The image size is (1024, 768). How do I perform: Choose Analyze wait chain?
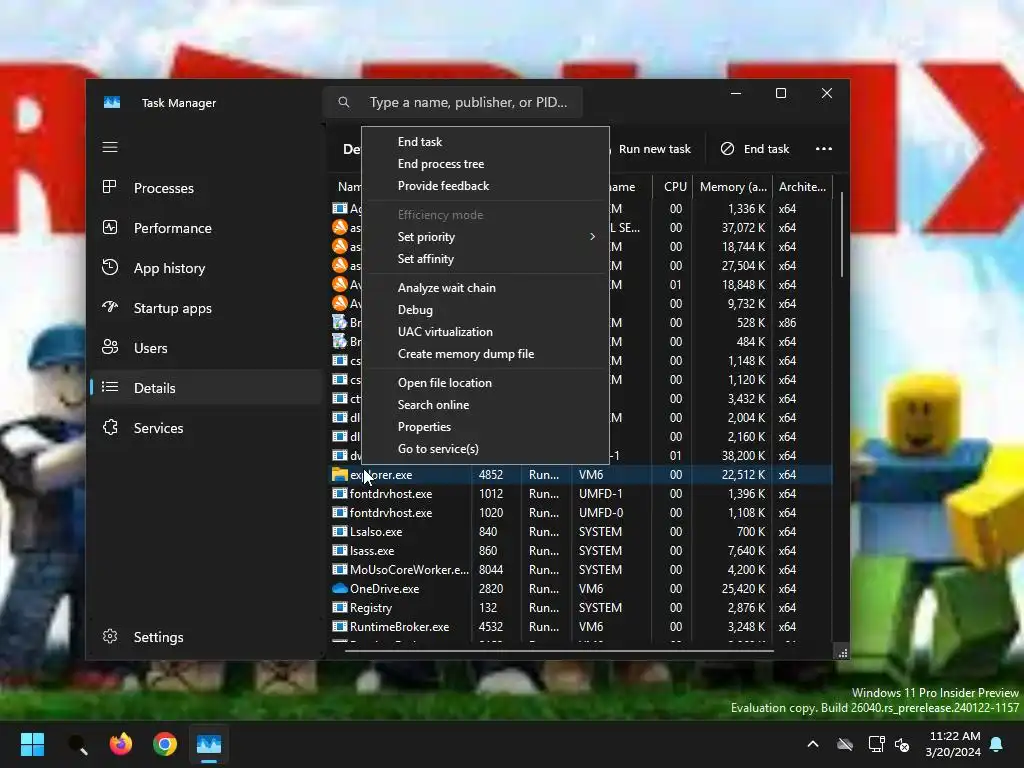(x=485, y=287)
